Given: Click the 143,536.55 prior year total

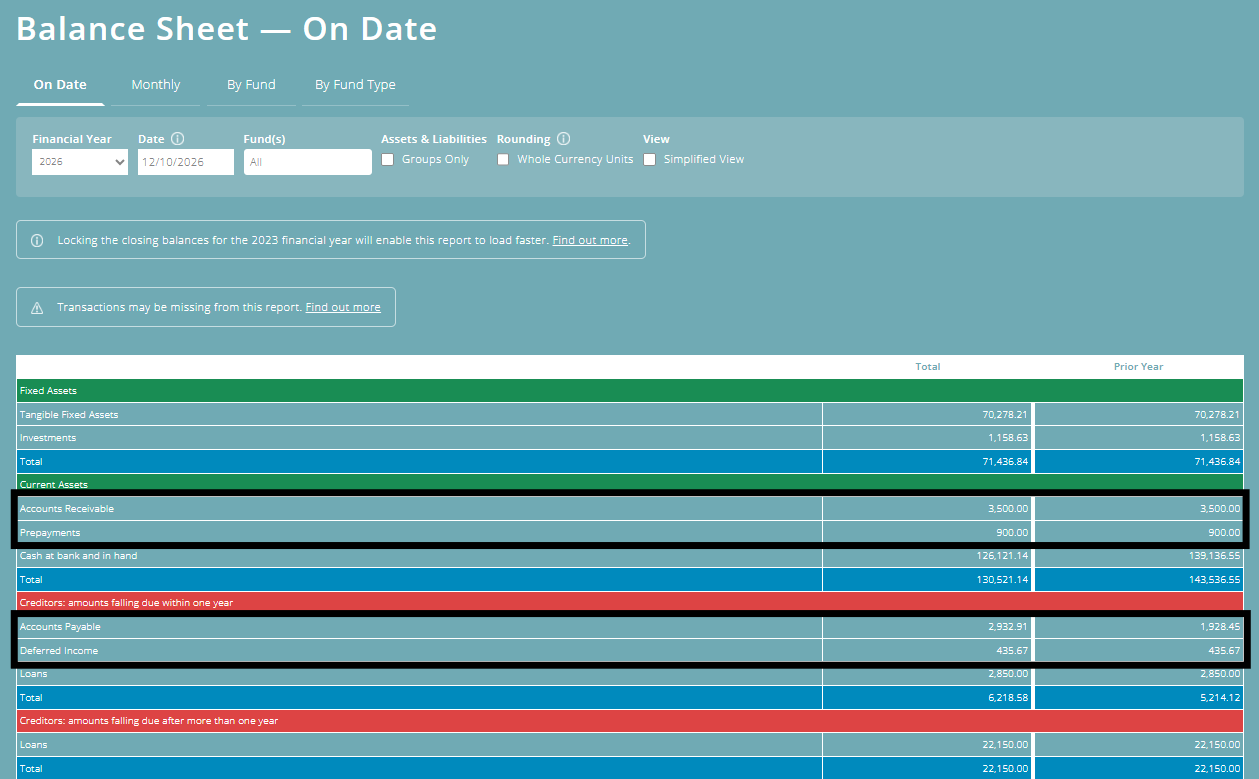Looking at the screenshot, I should 1212,580.
